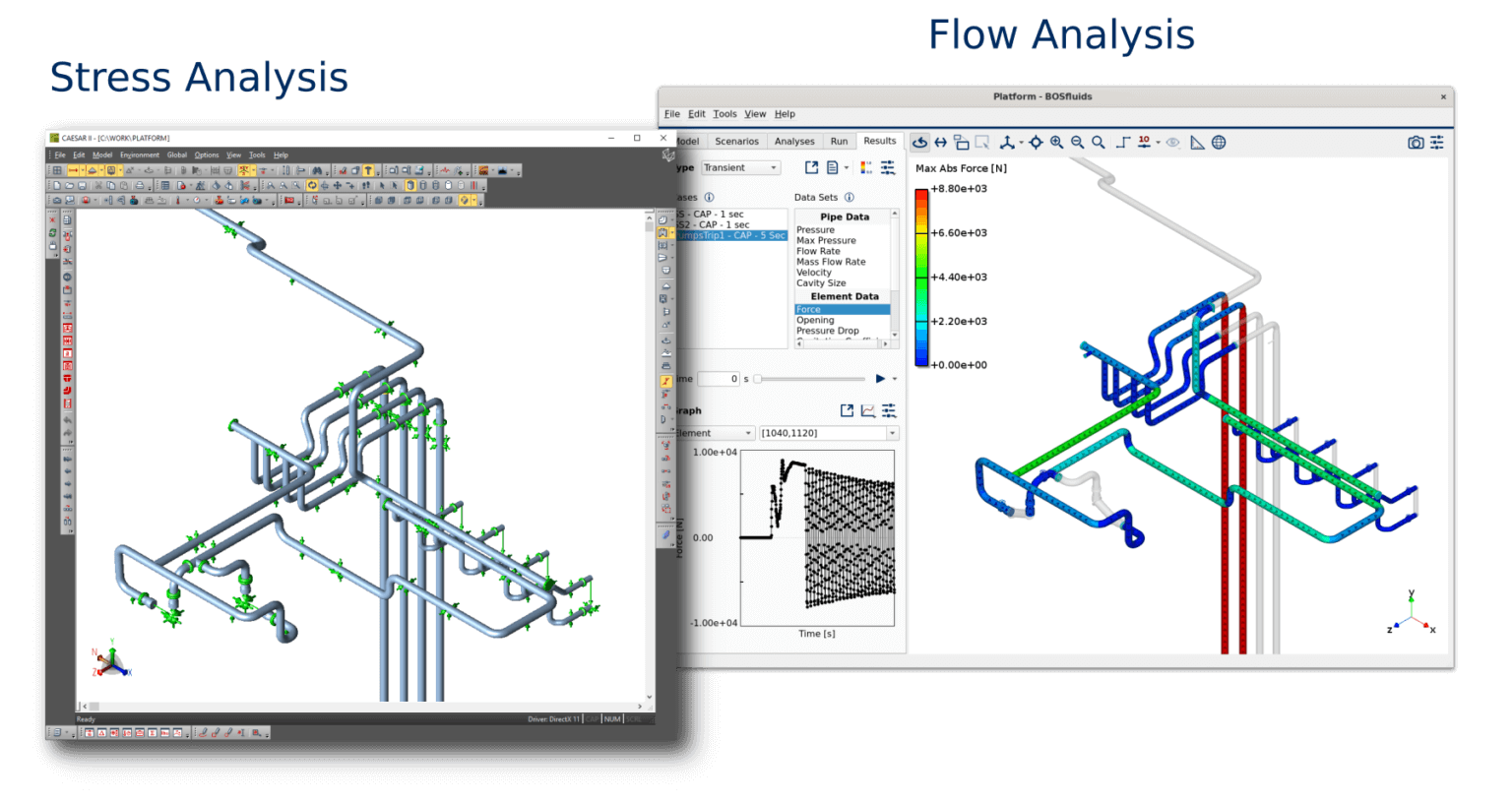Image resolution: width=1512 pixels, height=804 pixels.
Task: Toggle the eye visibility icon in BOSfluids toolbar
Action: click(x=1173, y=142)
